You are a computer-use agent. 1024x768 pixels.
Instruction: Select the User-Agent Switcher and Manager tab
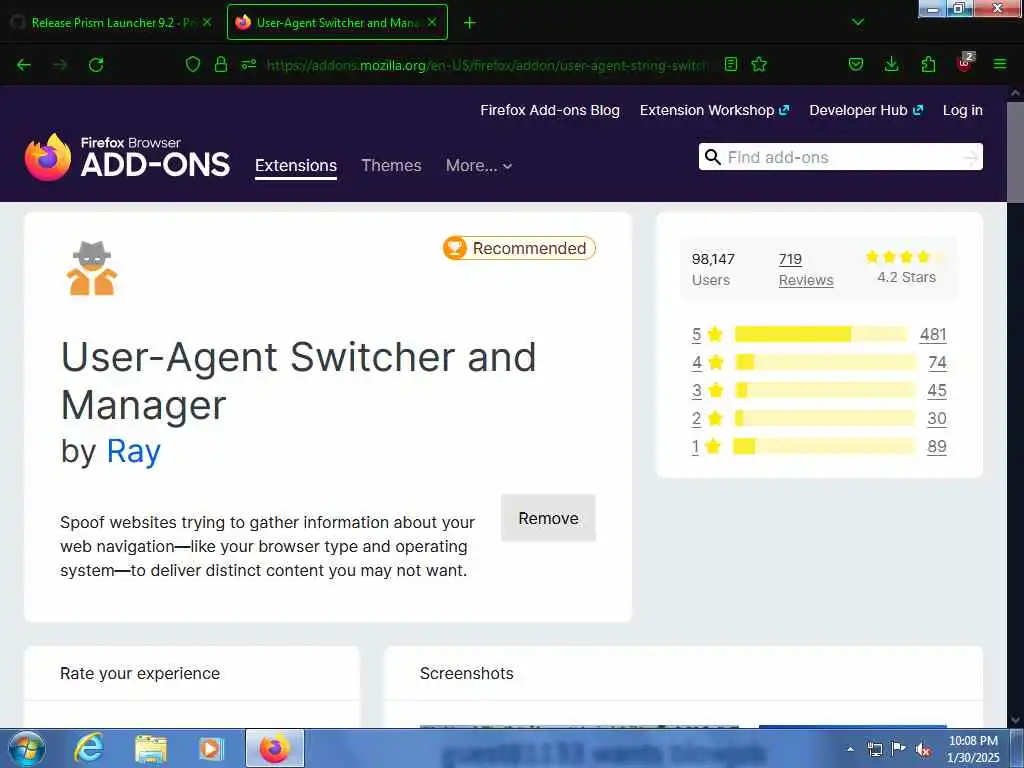(337, 22)
